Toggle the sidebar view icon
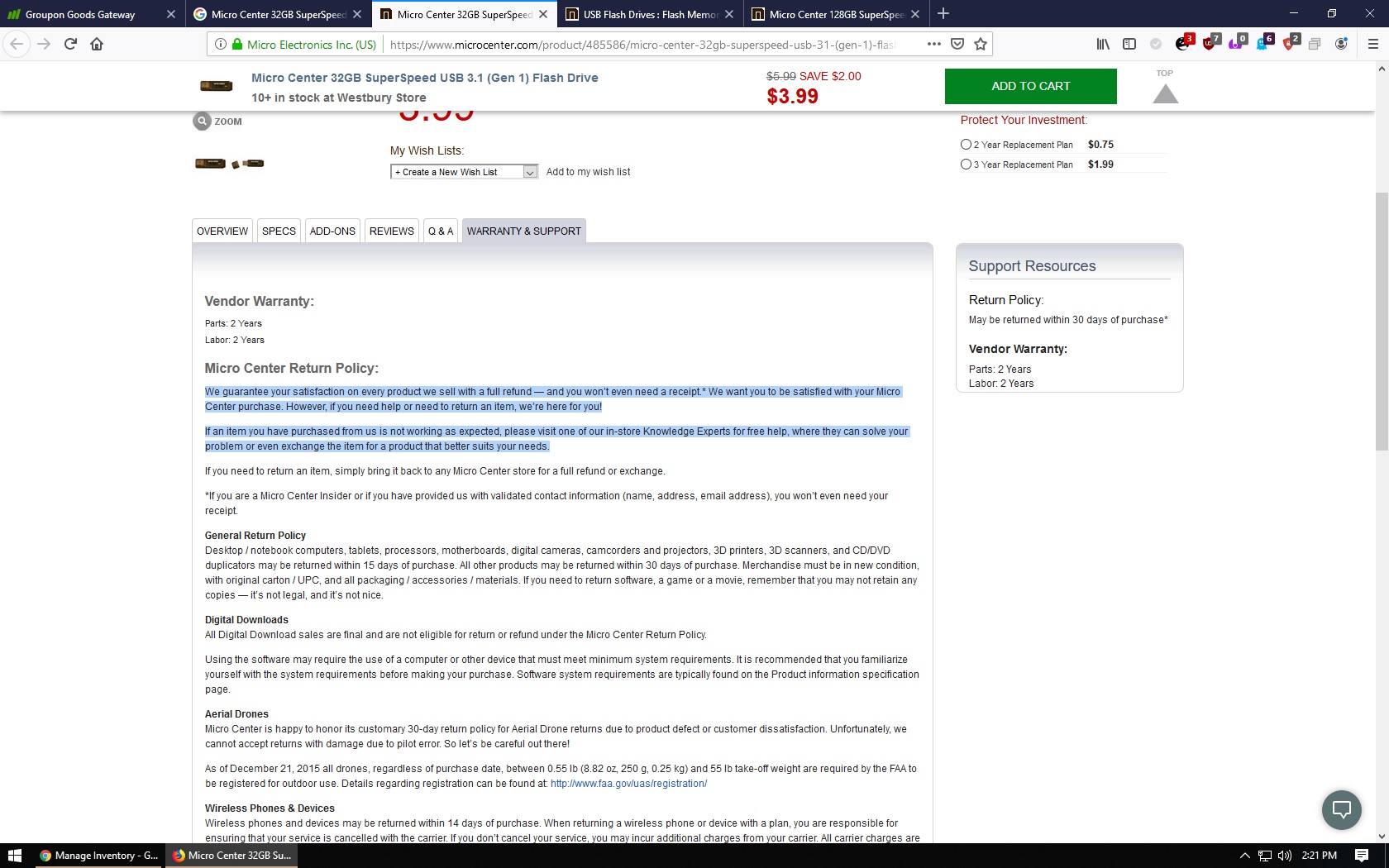Screen dimensions: 1389x868 point(1129,44)
